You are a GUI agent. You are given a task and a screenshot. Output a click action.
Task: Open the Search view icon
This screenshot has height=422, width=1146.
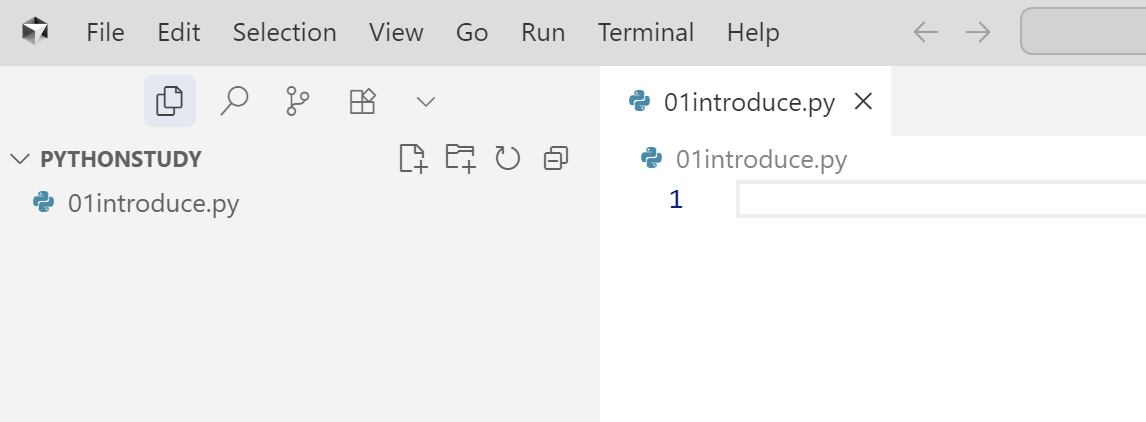point(234,101)
